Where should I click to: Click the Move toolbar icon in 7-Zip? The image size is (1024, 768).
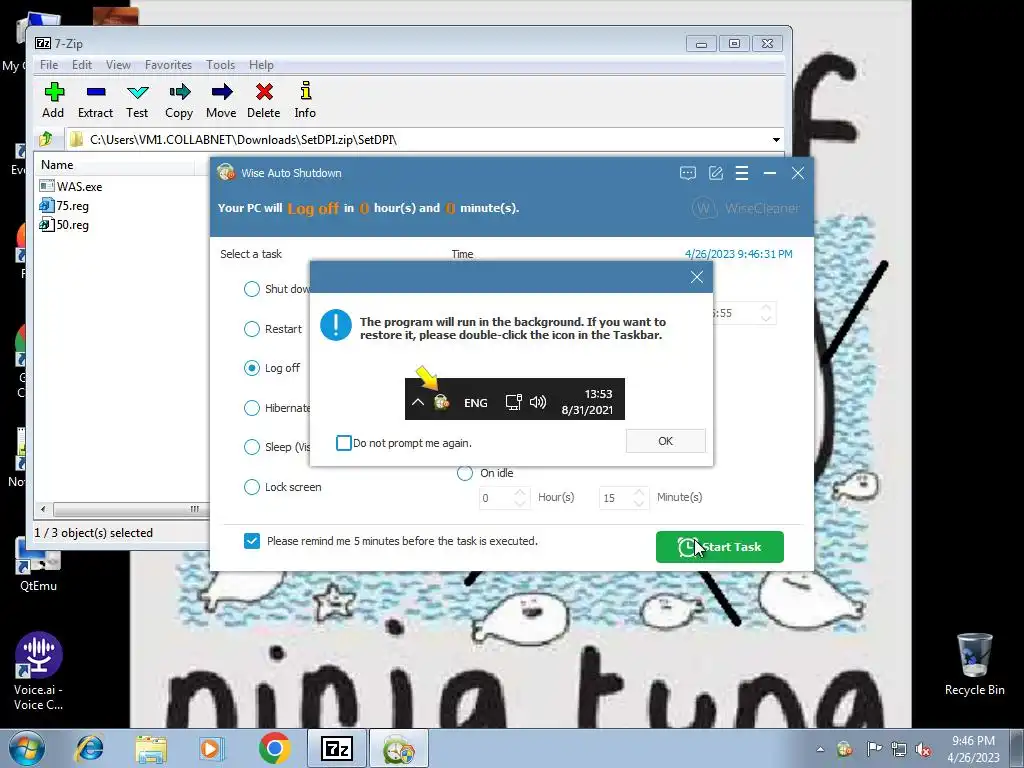pos(221,99)
